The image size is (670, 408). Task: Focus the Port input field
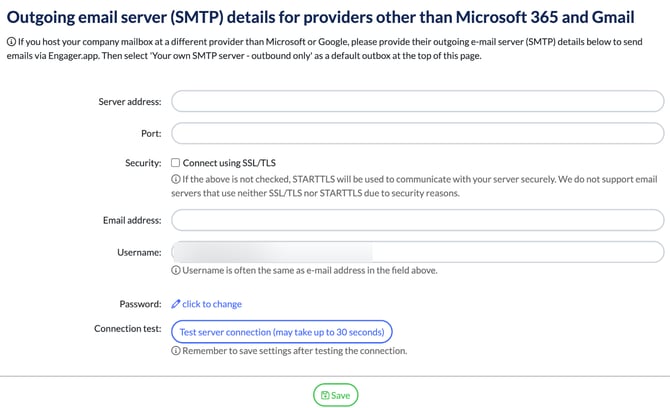417,133
